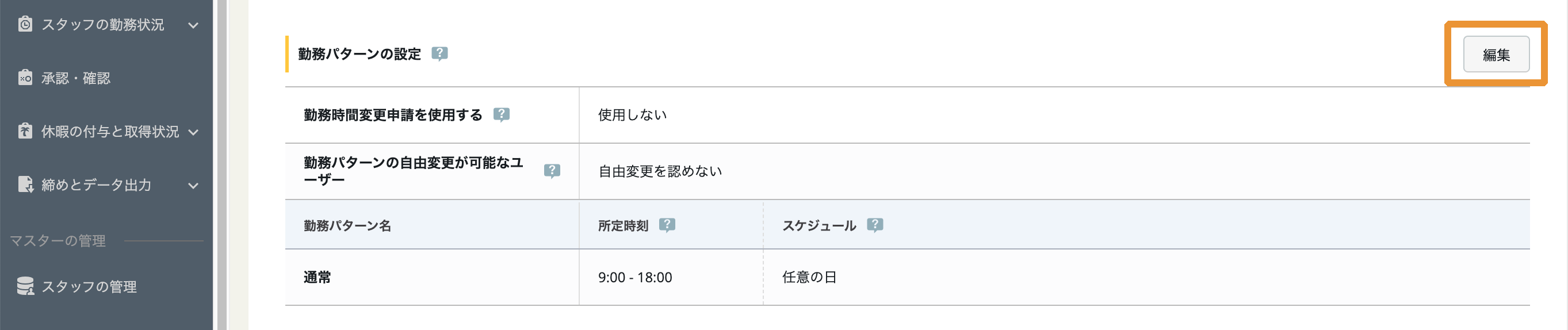Click help icon next to 勤務時間変更申請を使用する

[x=501, y=114]
